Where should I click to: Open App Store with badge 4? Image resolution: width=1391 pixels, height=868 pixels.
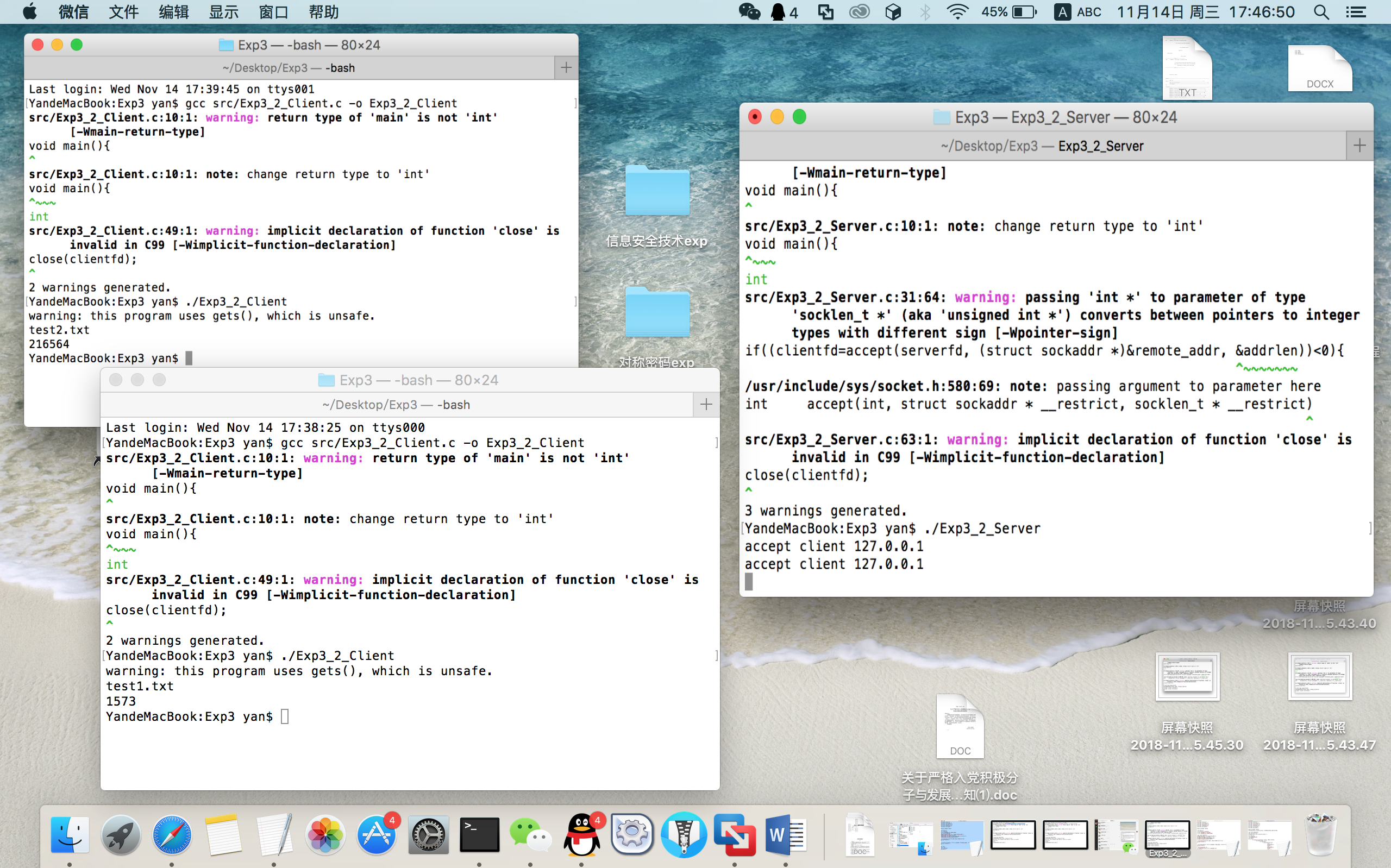click(377, 834)
